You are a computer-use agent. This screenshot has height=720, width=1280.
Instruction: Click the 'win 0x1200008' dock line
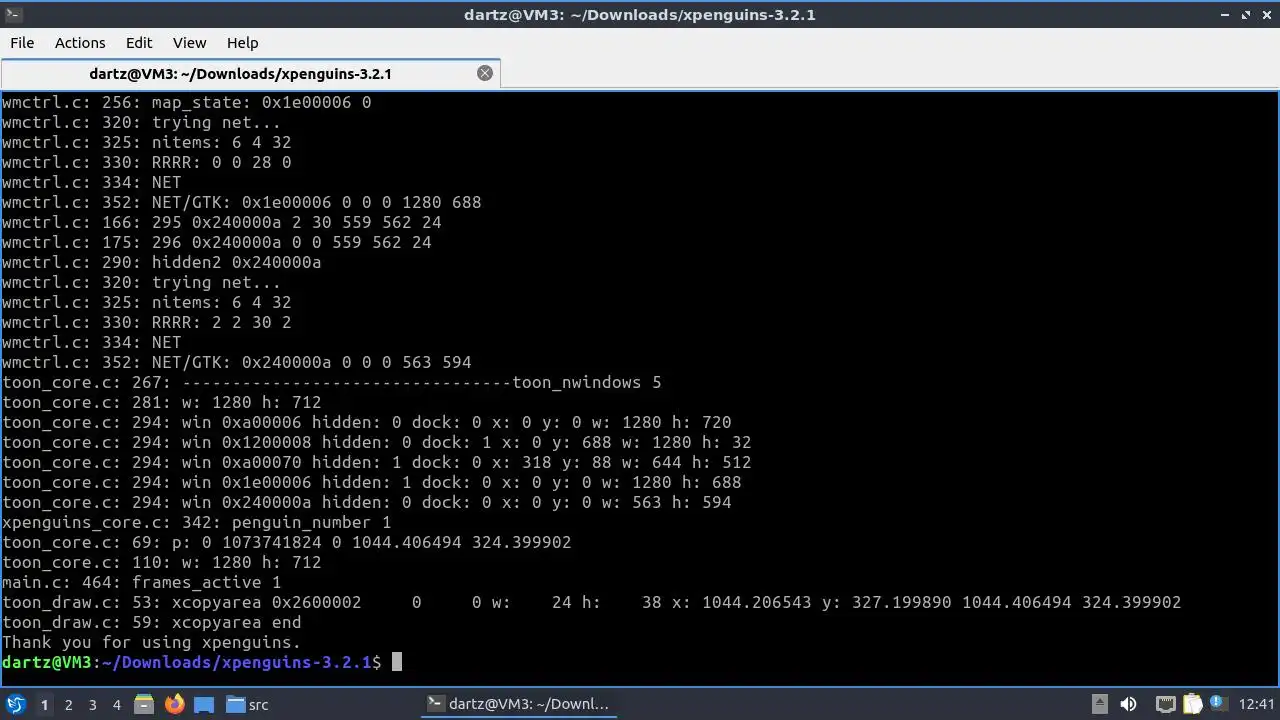click(x=376, y=442)
